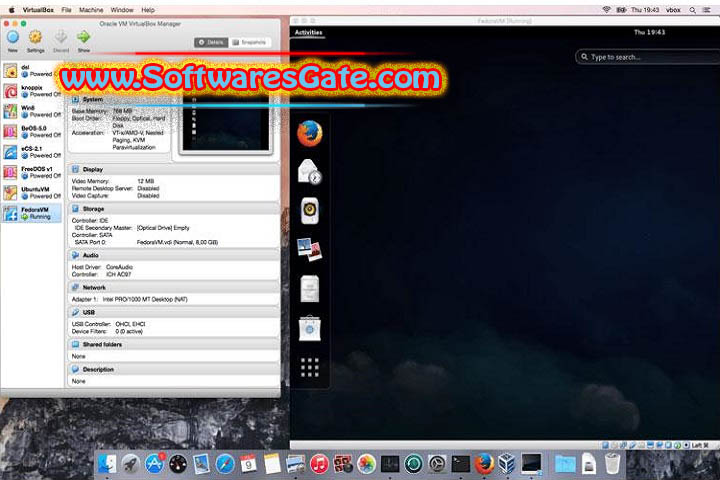Open Time Machine from the Dock
The width and height of the screenshot is (720, 480).
[x=413, y=464]
